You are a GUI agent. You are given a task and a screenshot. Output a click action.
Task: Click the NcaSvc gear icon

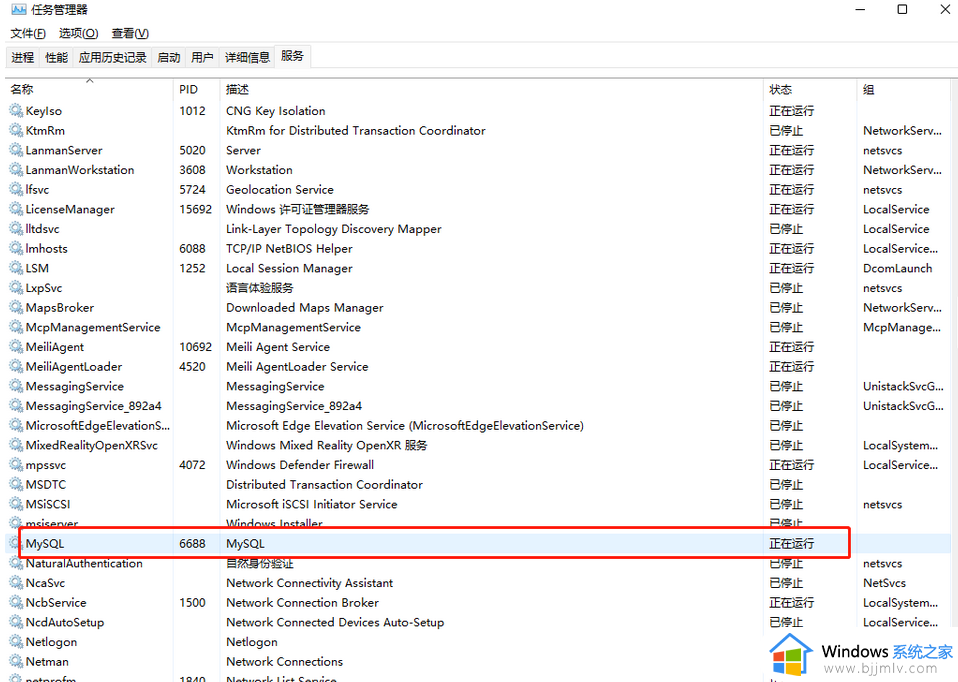[16, 583]
